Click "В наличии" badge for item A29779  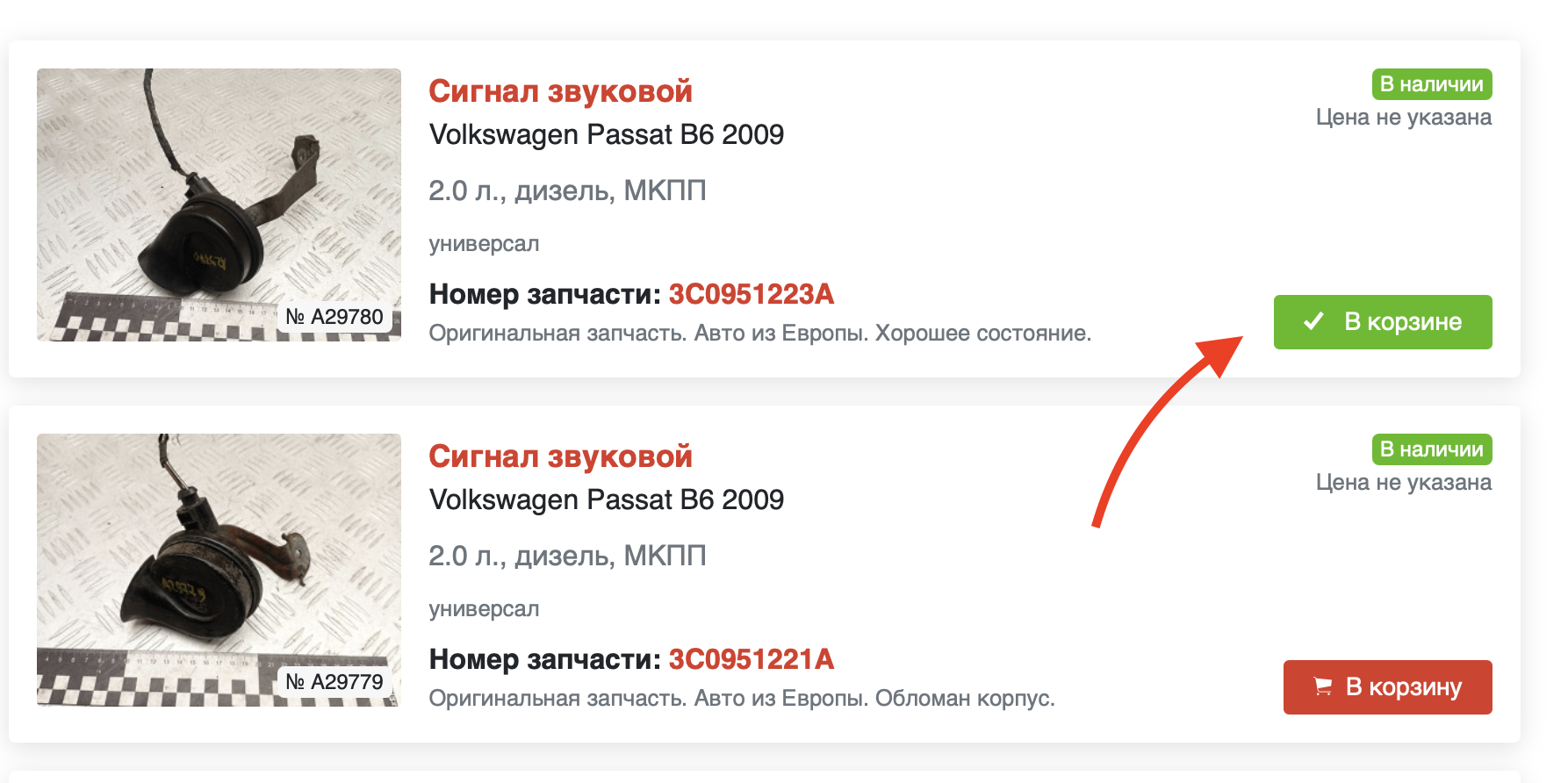tap(1431, 449)
